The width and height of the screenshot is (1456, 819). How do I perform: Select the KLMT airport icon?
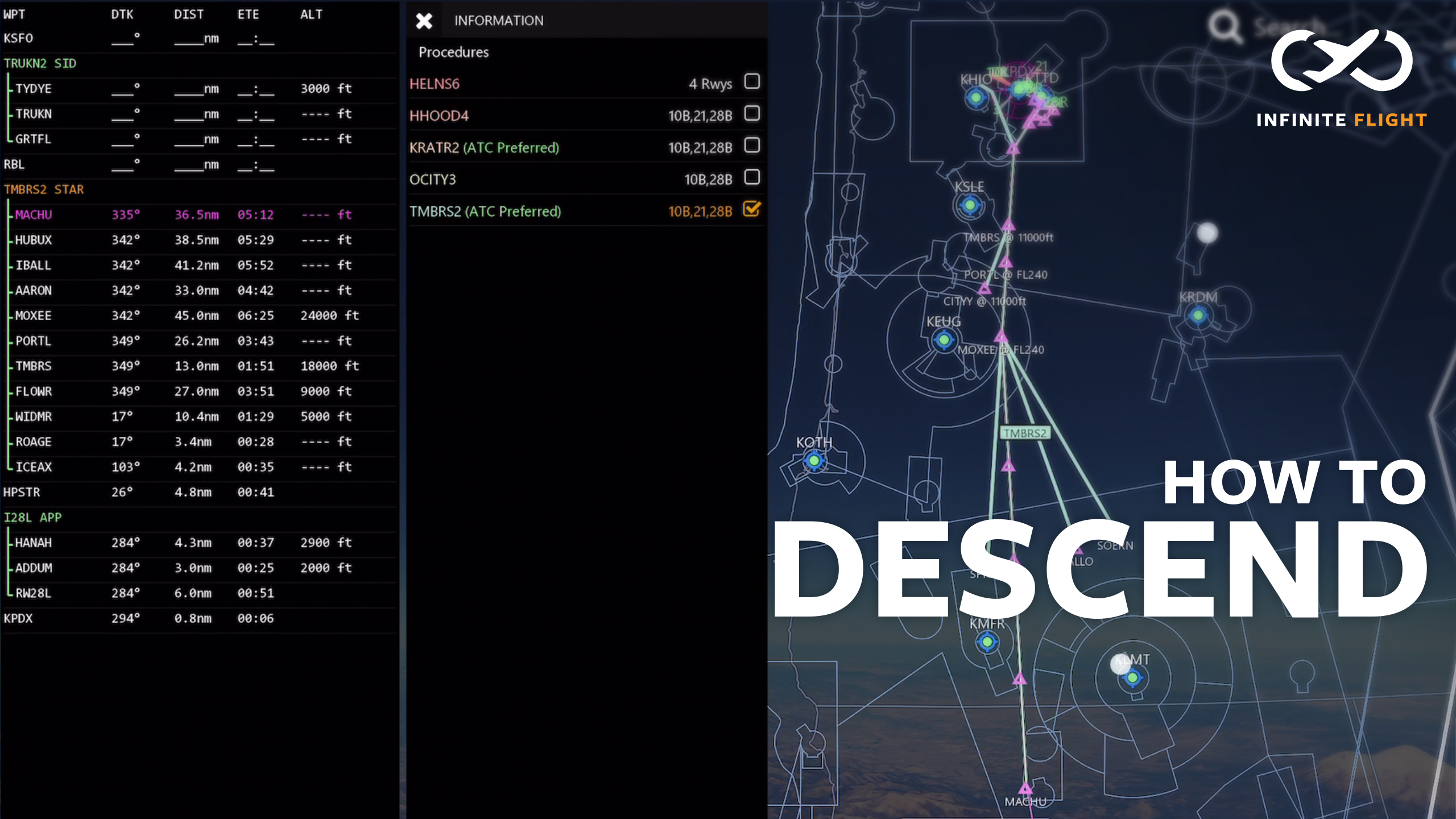tap(1132, 678)
